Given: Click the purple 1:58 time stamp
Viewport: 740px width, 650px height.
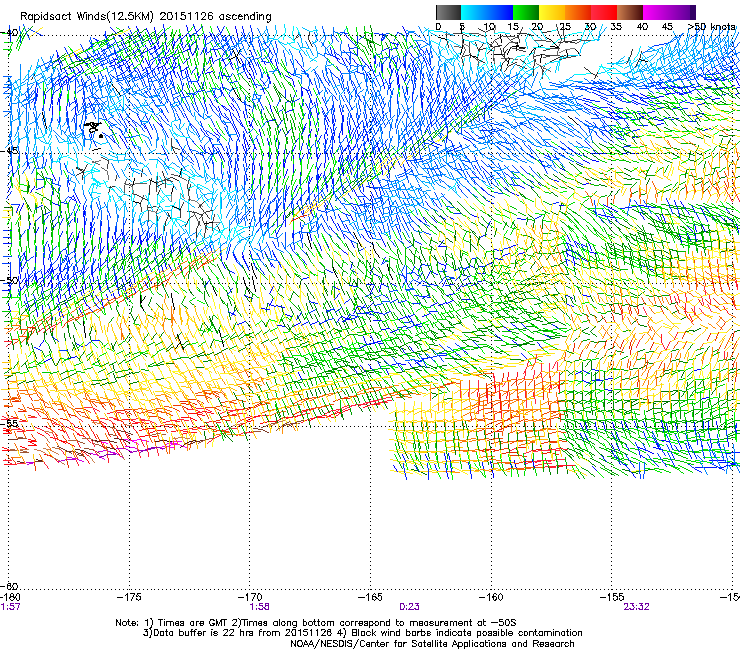Looking at the screenshot, I should [260, 607].
